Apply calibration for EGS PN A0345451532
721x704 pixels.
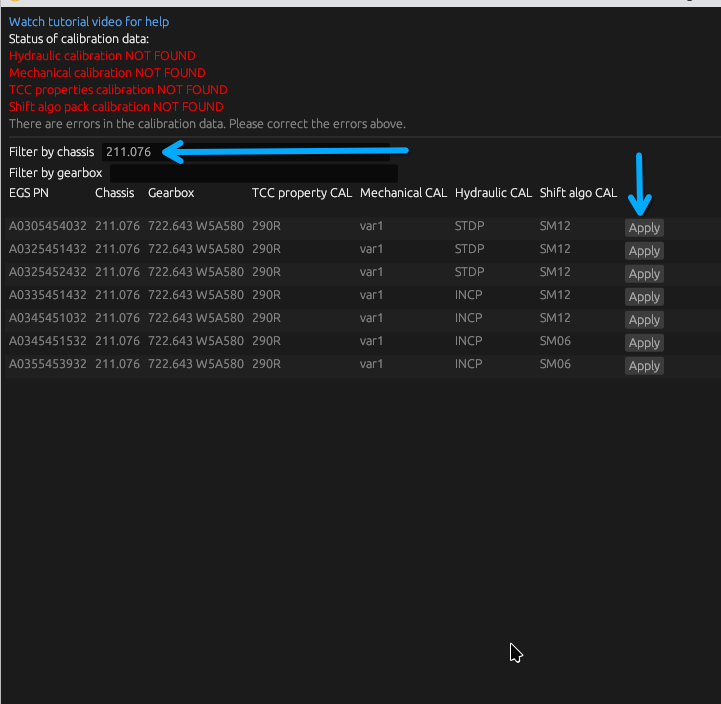[x=644, y=342]
